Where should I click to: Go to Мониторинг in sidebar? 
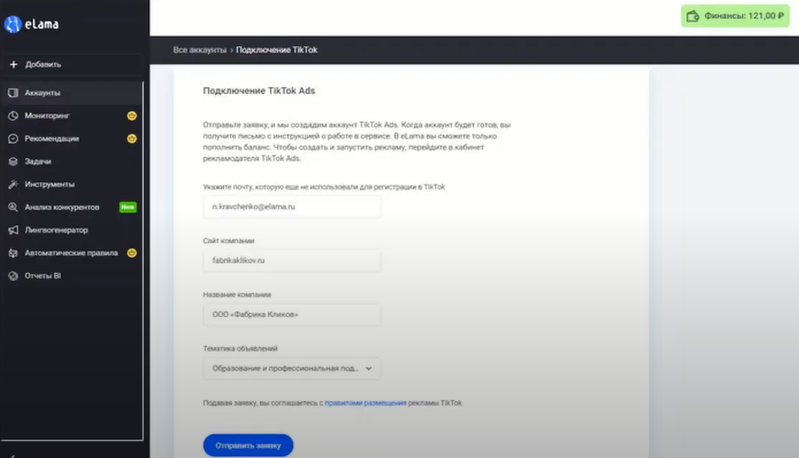[x=71, y=116]
